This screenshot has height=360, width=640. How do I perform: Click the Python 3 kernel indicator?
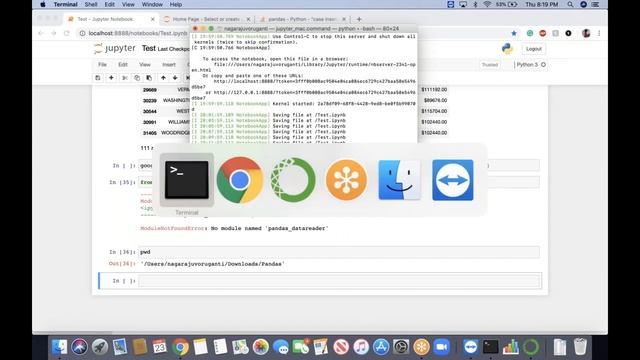pos(531,64)
